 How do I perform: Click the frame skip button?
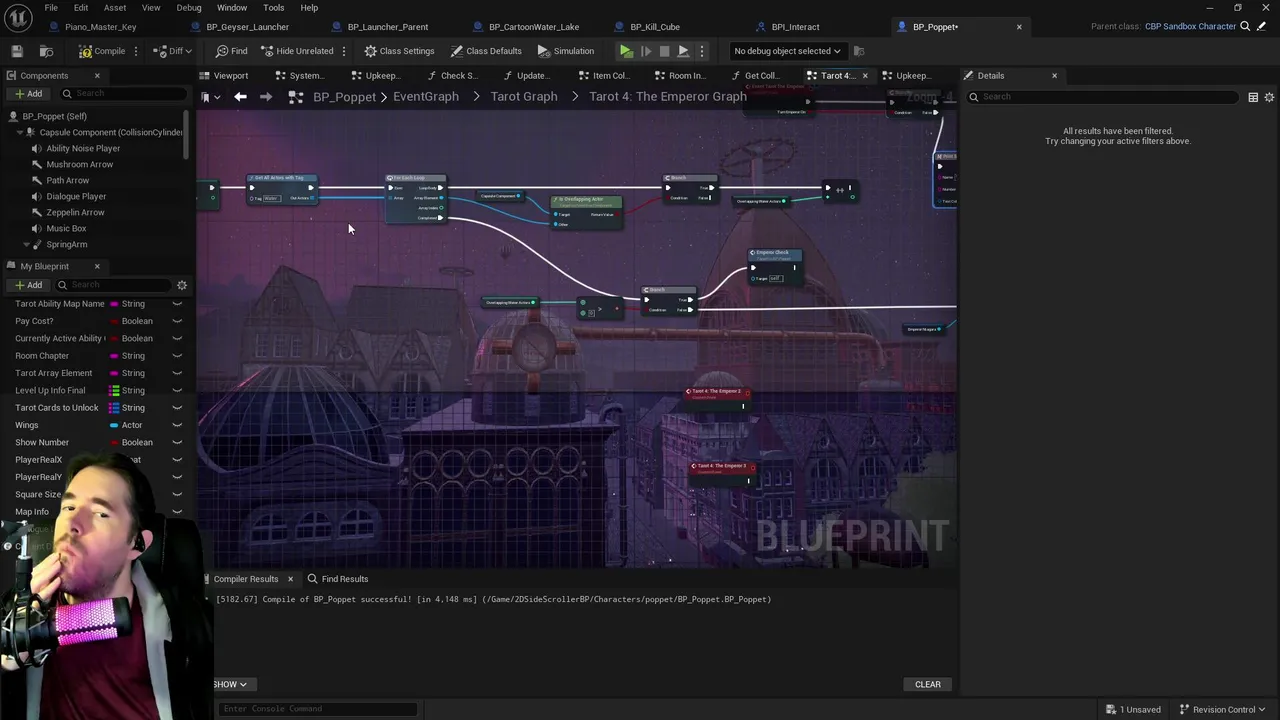(x=646, y=51)
